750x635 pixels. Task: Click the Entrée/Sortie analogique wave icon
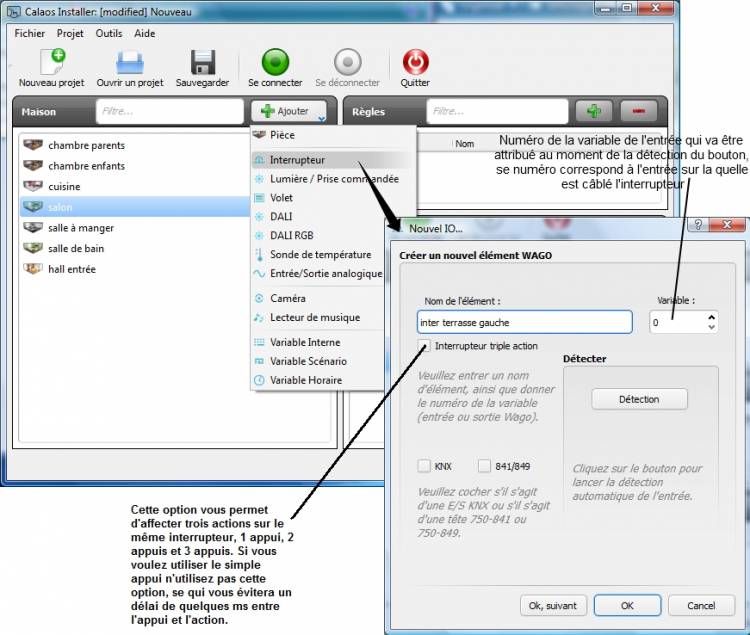coord(259,274)
